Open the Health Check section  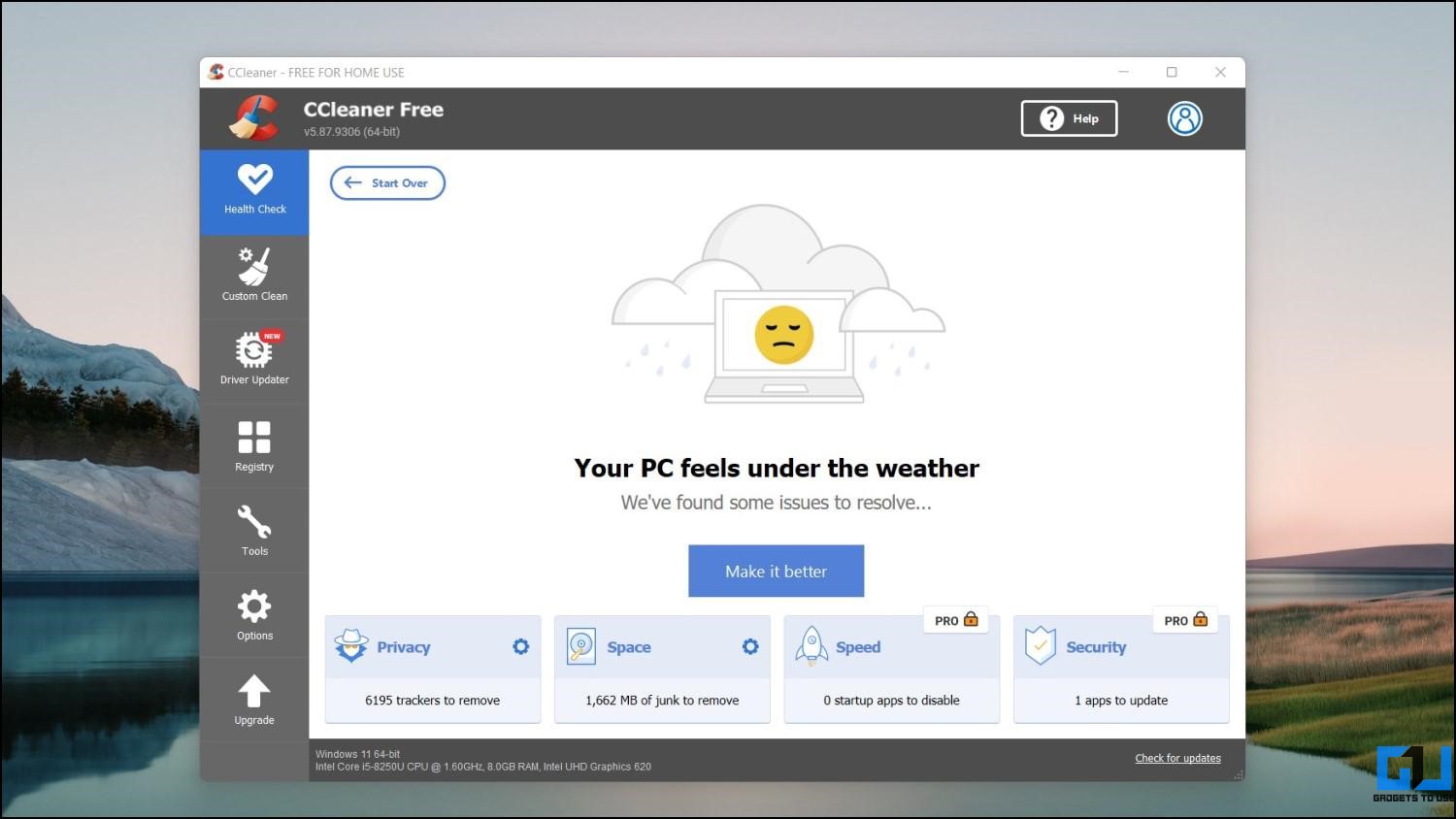pyautogui.click(x=254, y=191)
